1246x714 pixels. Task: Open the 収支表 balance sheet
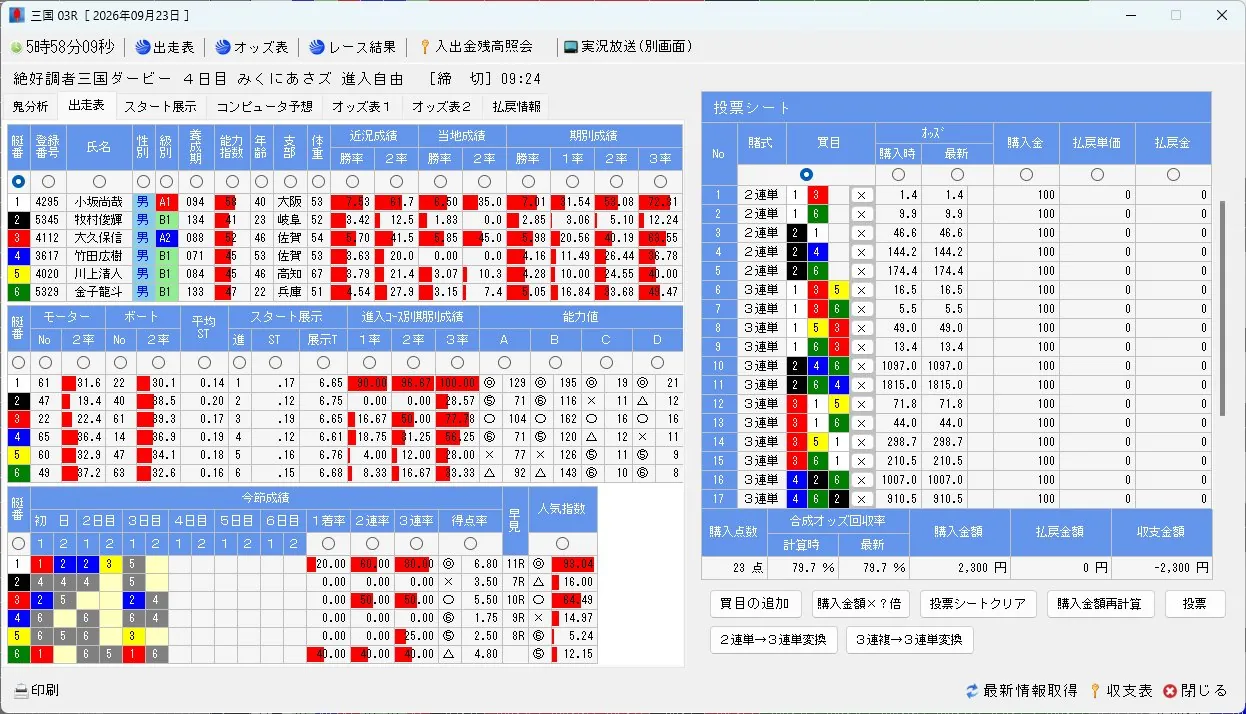[1121, 691]
